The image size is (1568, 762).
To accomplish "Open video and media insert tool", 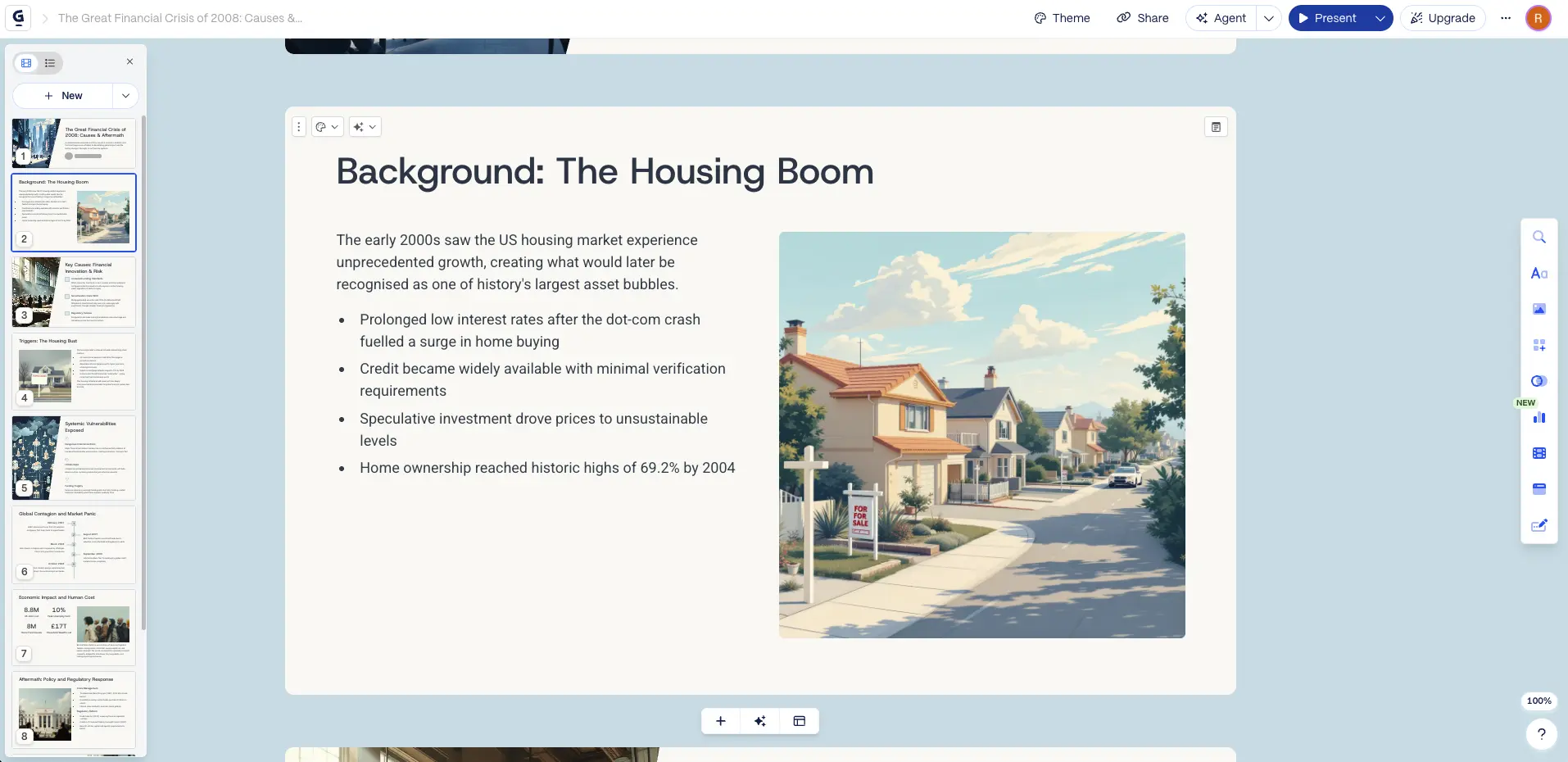I will [x=1539, y=453].
